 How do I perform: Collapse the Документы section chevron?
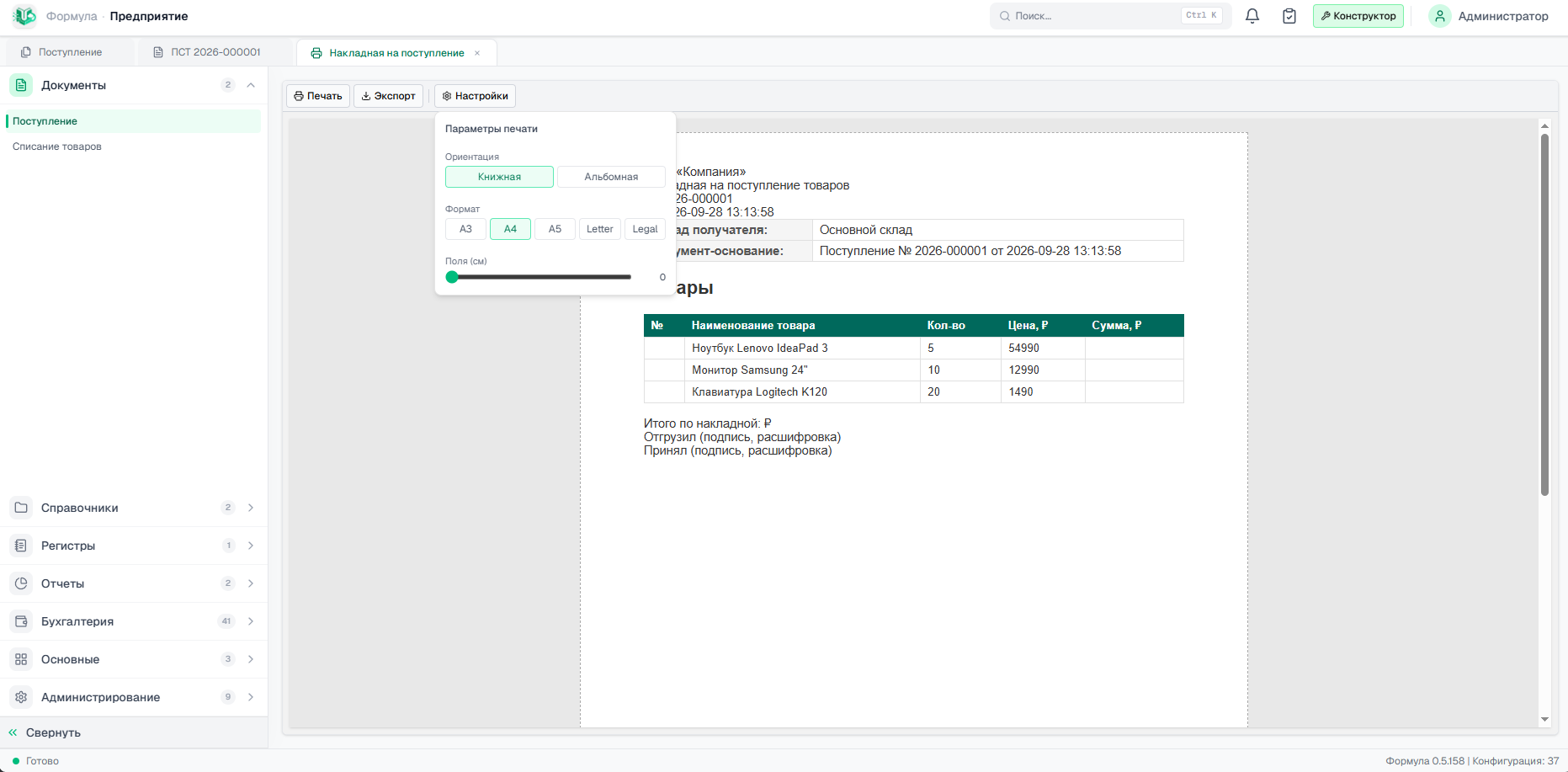pos(251,85)
